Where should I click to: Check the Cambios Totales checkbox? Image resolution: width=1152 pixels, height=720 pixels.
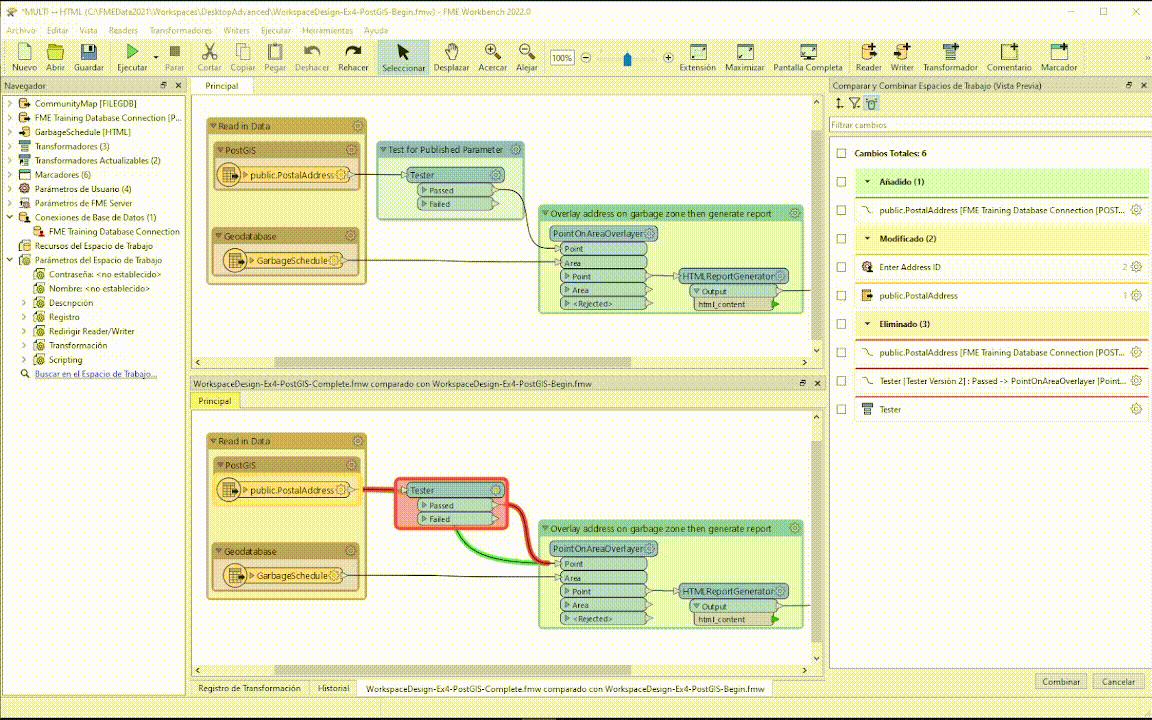841,153
